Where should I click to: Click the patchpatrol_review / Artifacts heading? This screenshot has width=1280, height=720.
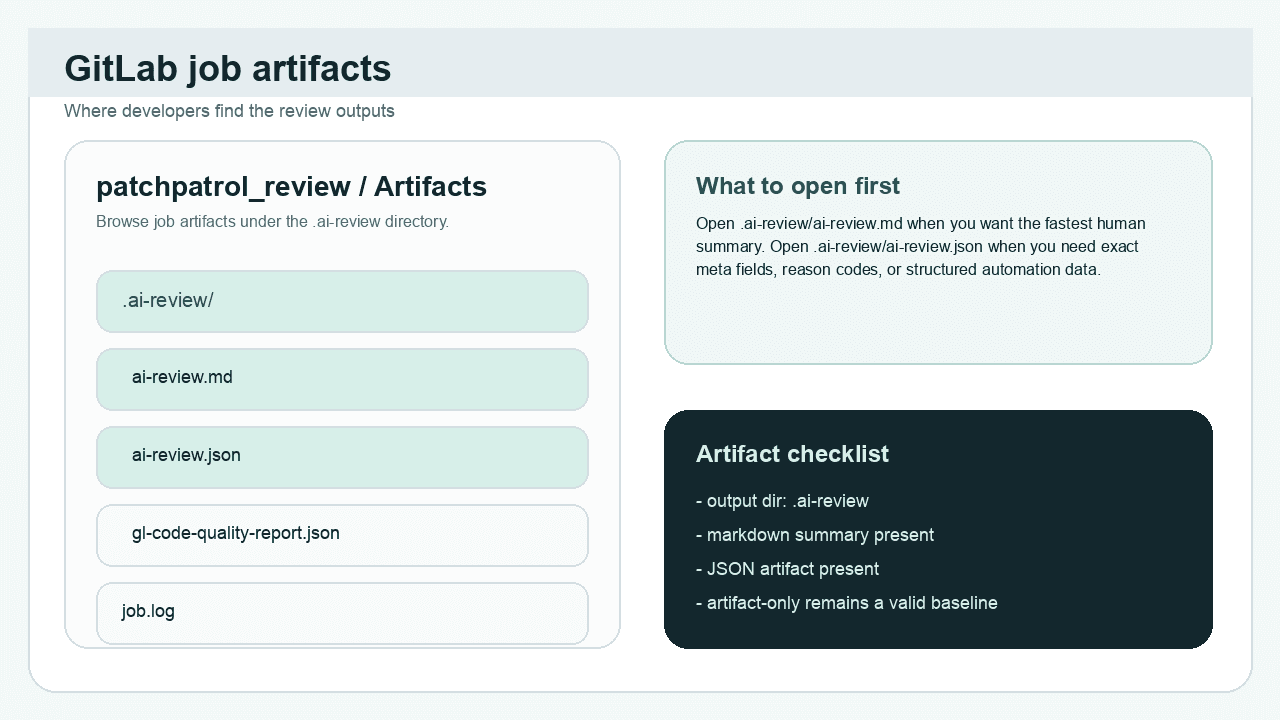291,187
